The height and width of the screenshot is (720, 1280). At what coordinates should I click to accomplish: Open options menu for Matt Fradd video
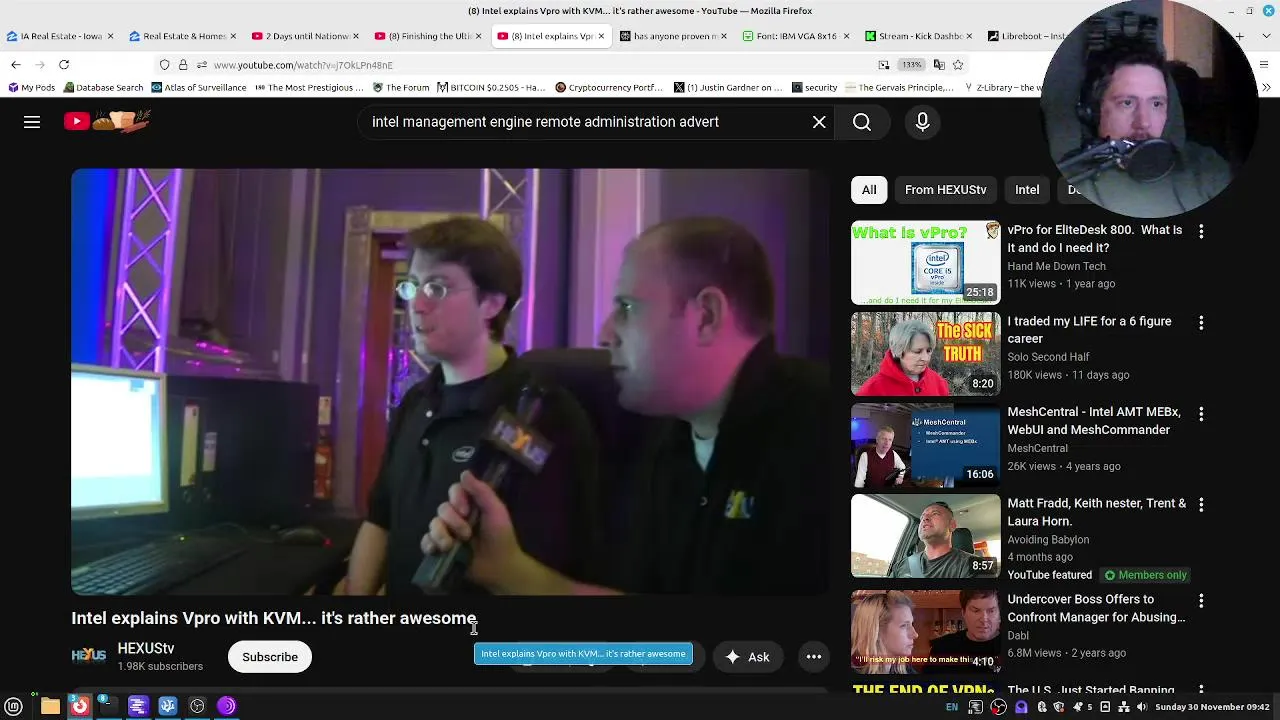[1201, 505]
